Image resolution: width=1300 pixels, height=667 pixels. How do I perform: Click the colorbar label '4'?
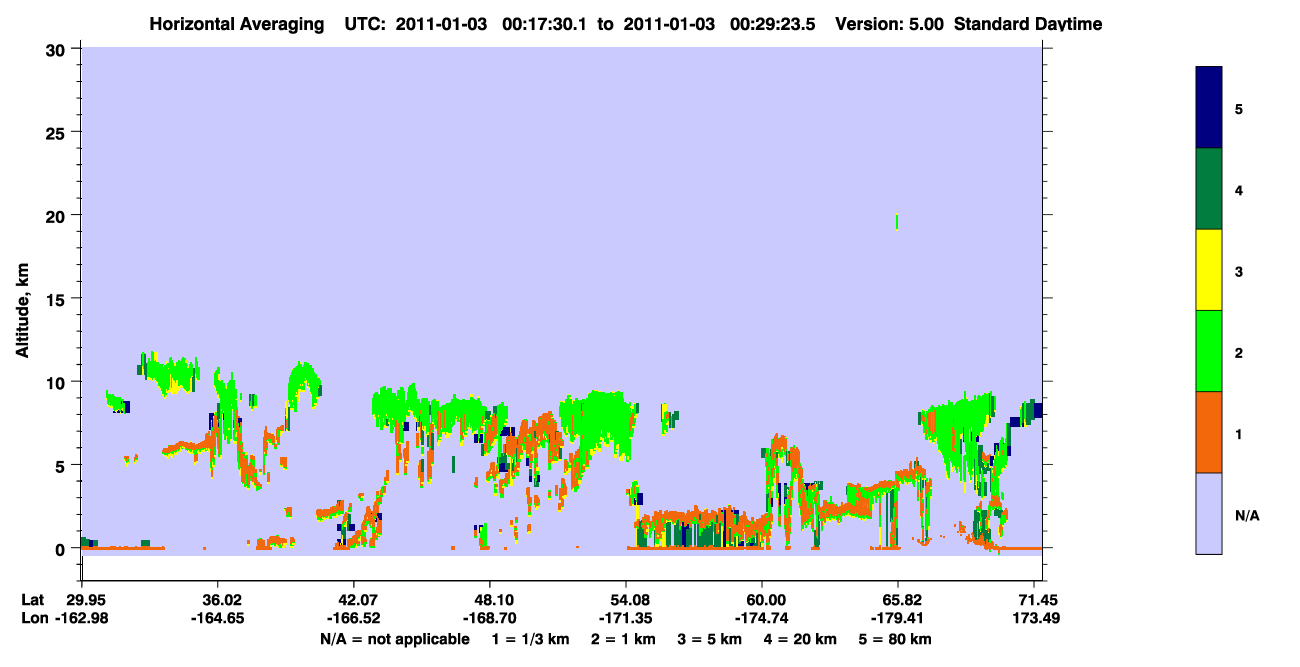point(1239,189)
